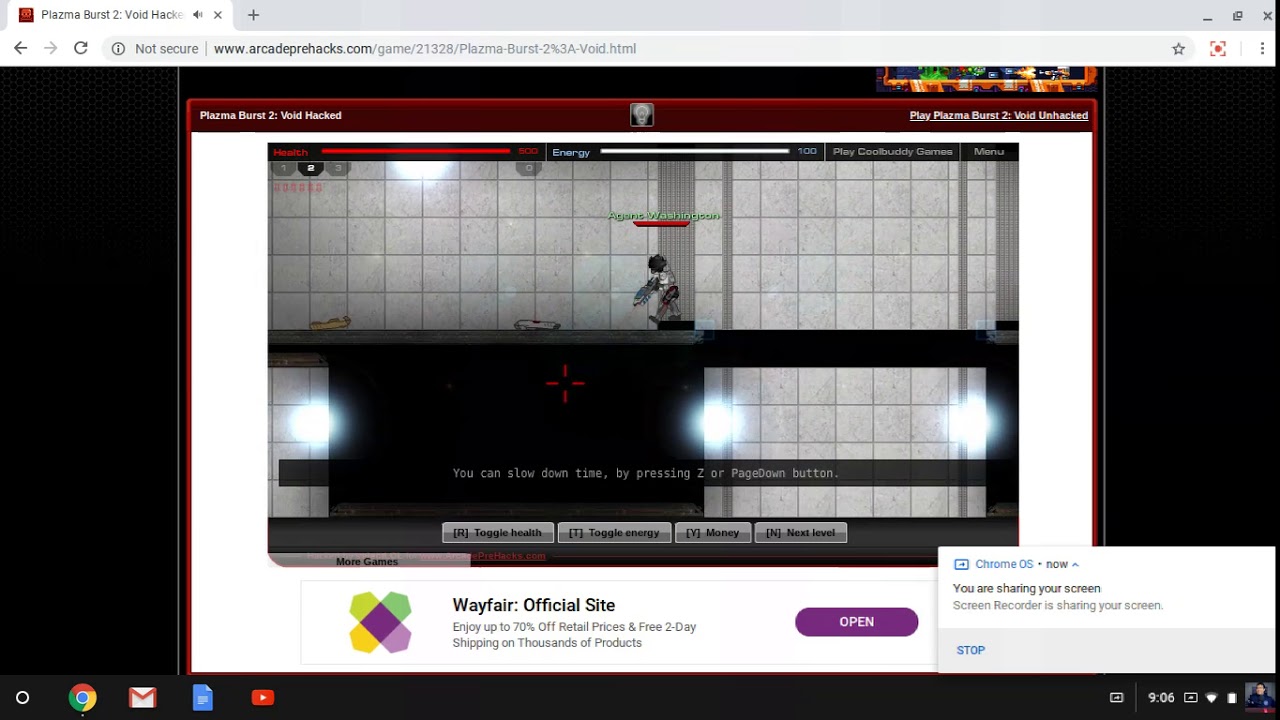Click Play Coolbuddy Games in the game bar
1280x720 pixels.
pos(892,152)
